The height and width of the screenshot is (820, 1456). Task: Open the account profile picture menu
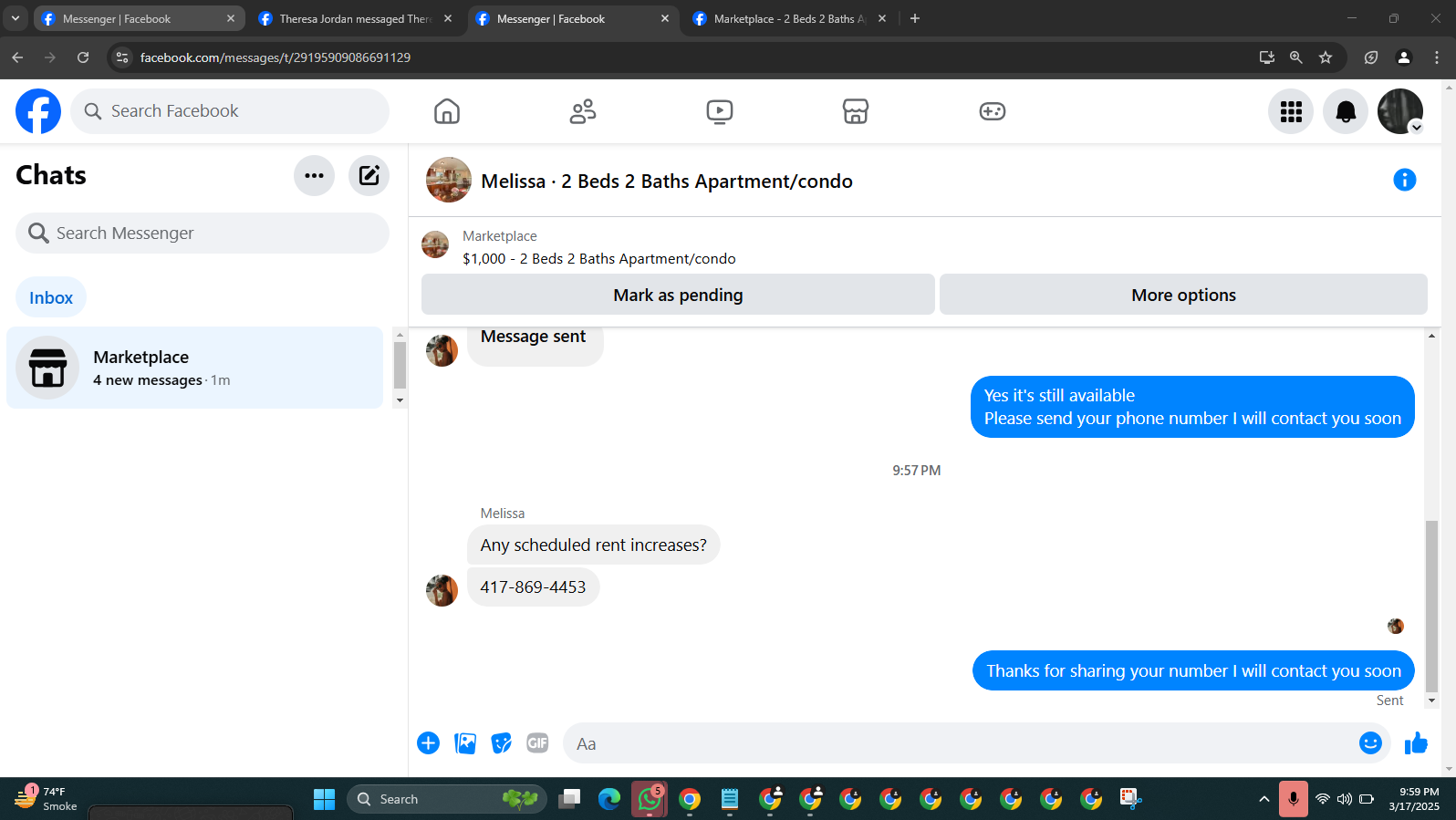1400,111
